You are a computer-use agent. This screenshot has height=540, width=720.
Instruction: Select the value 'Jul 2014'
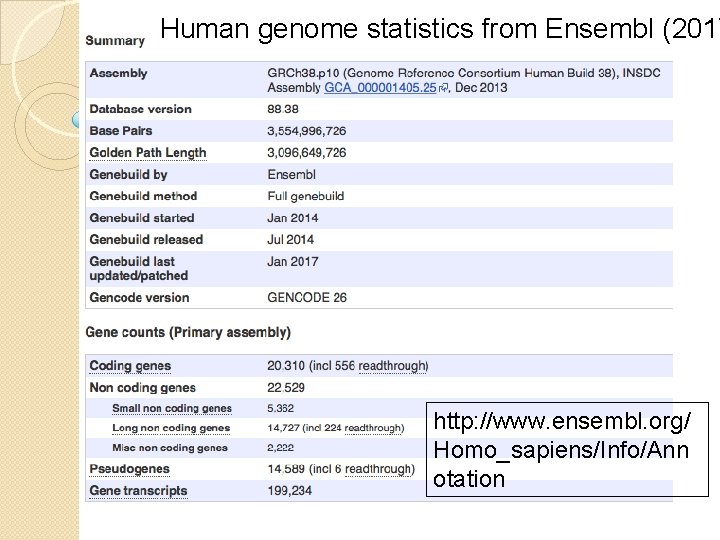(291, 240)
